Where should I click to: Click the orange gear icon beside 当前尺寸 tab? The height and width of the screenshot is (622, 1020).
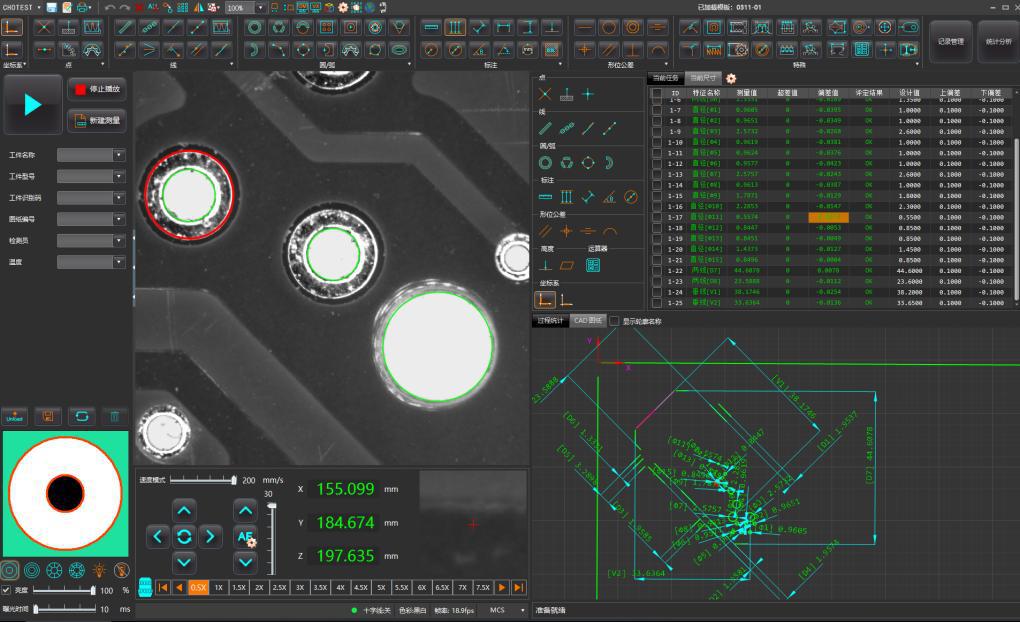pos(731,78)
